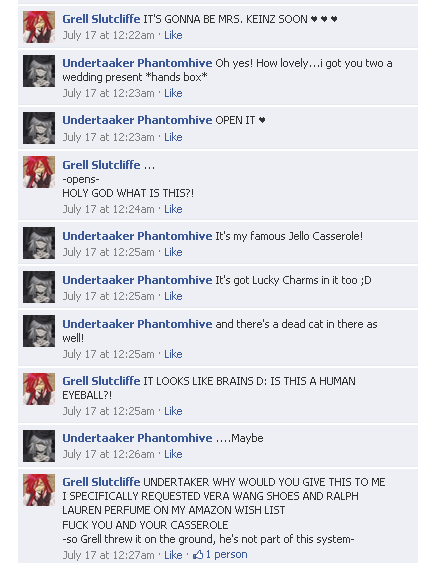The image size is (441, 563).
Task: Like the 'MRS. KEINZ SOON' comment
Action: (173, 35)
